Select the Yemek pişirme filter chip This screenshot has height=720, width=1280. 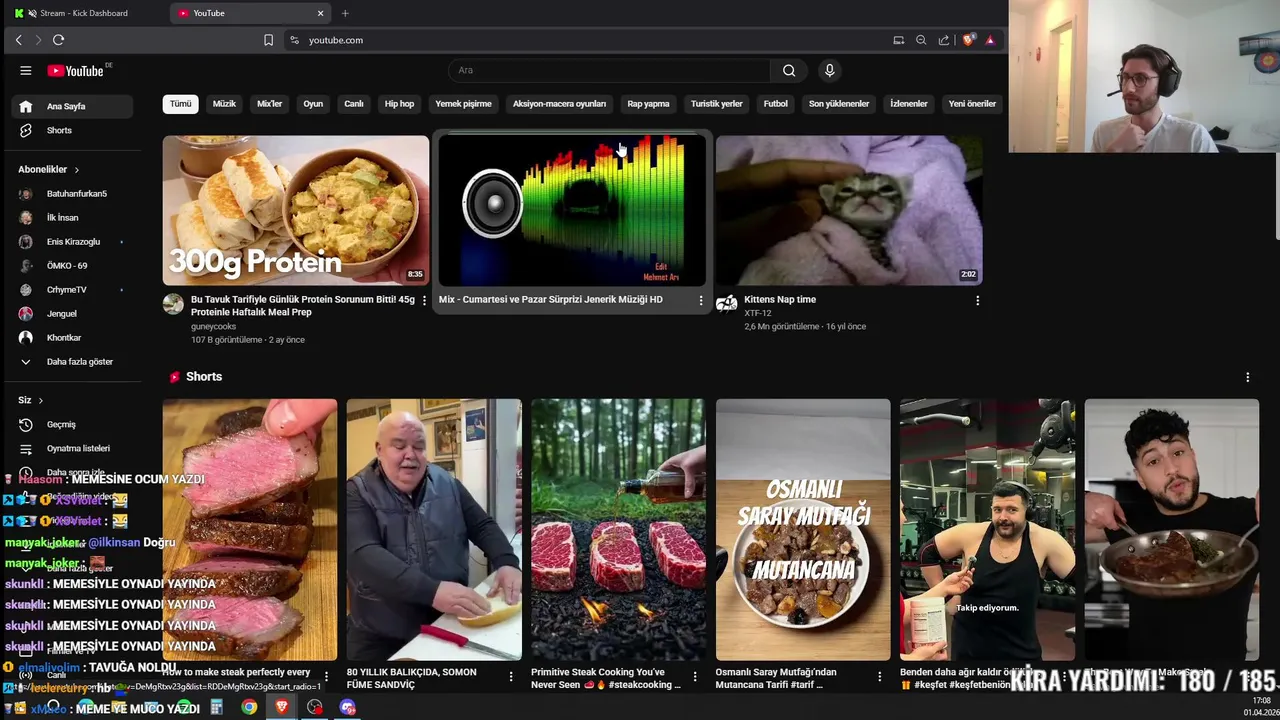point(463,104)
